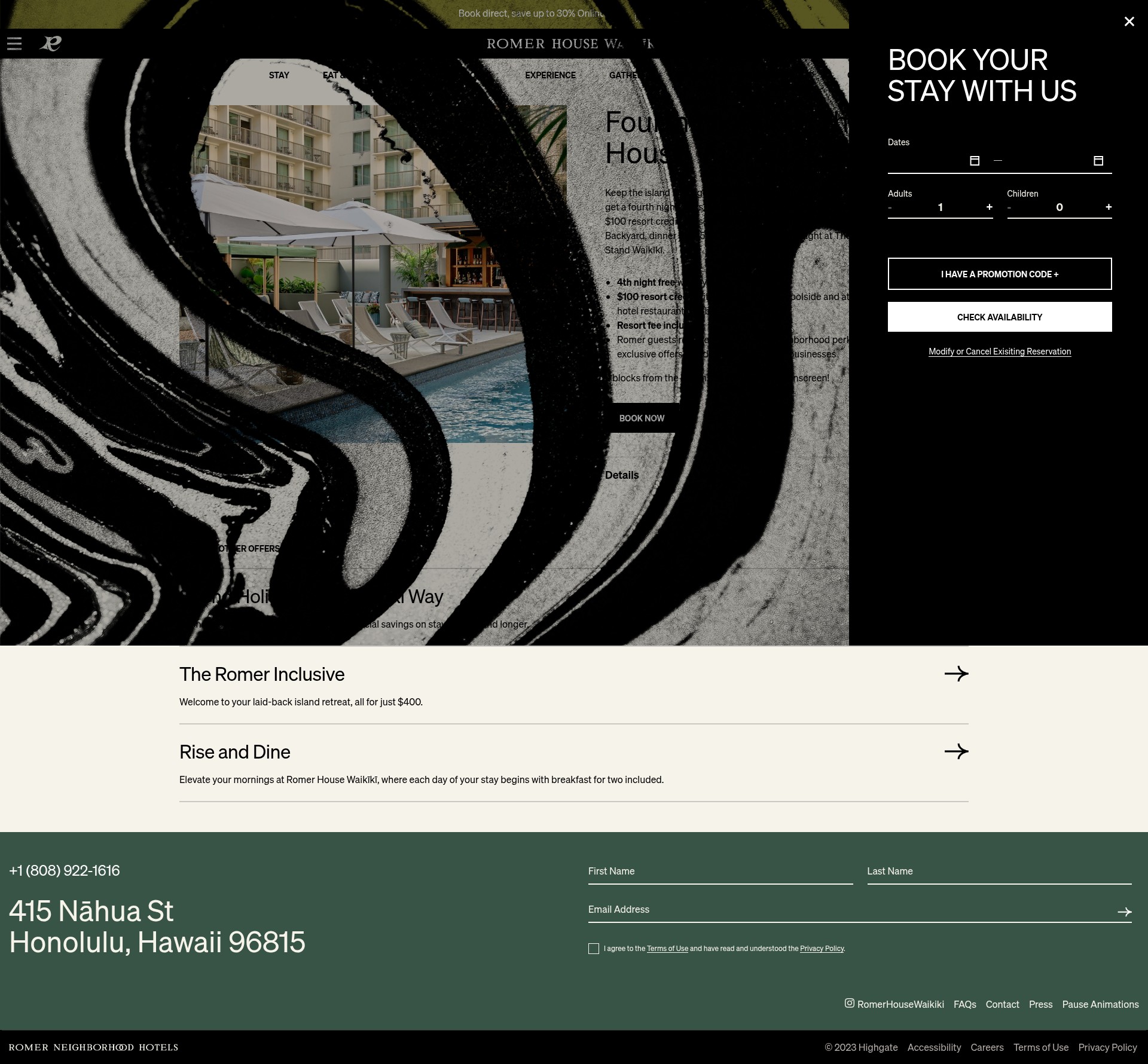Viewport: 1148px width, 1064px height.
Task: Expand the promotion code section
Action: pyautogui.click(x=1000, y=274)
